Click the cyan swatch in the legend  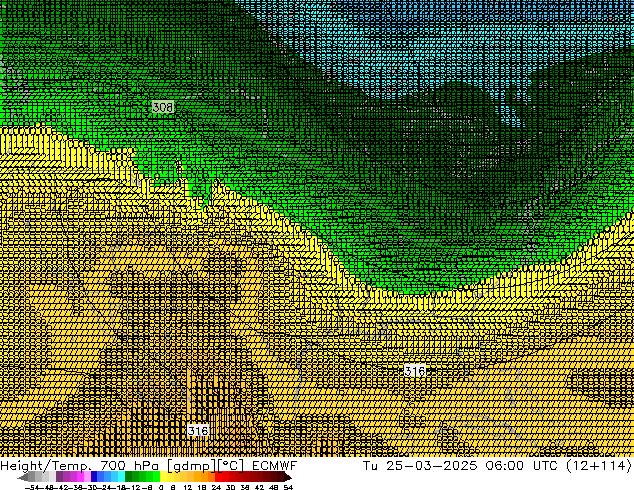[x=122, y=477]
